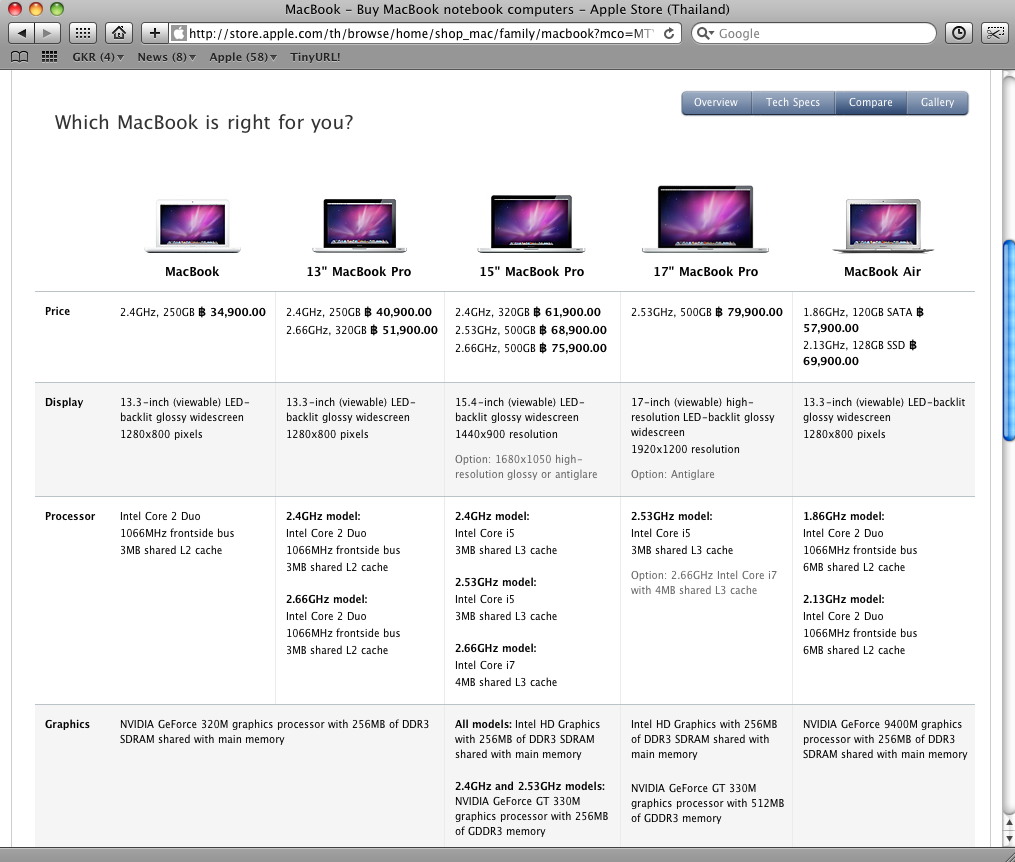Open Top Sites from the toolbar button beside Home
The image size is (1015, 862).
click(x=83, y=33)
